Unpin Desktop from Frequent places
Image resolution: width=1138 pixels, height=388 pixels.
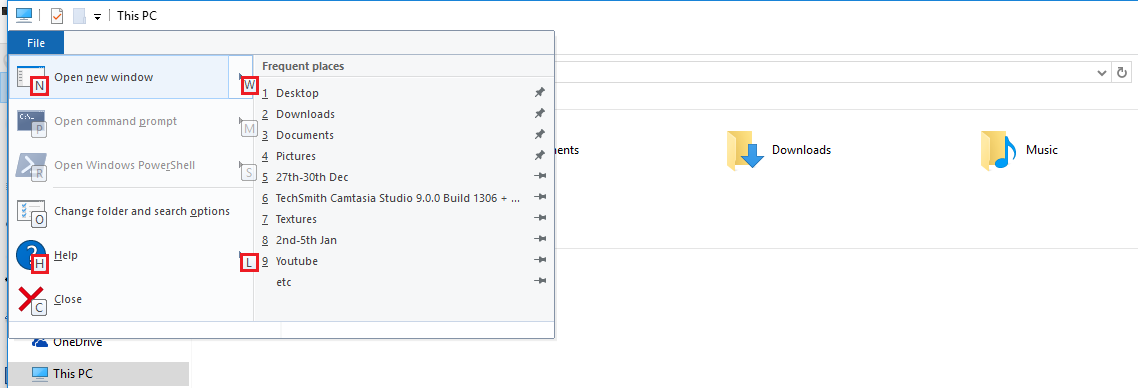click(539, 93)
